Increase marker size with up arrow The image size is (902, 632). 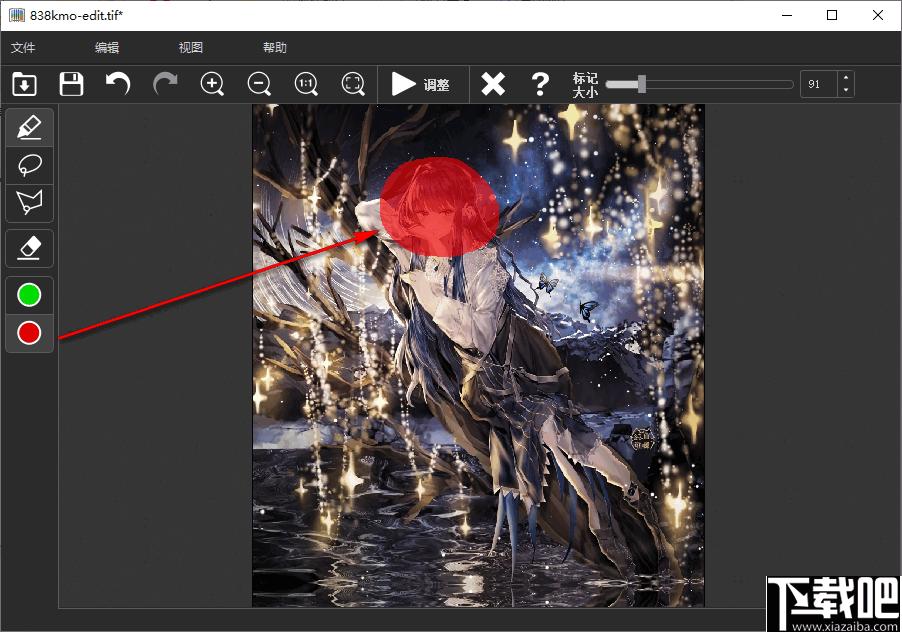coord(846,78)
